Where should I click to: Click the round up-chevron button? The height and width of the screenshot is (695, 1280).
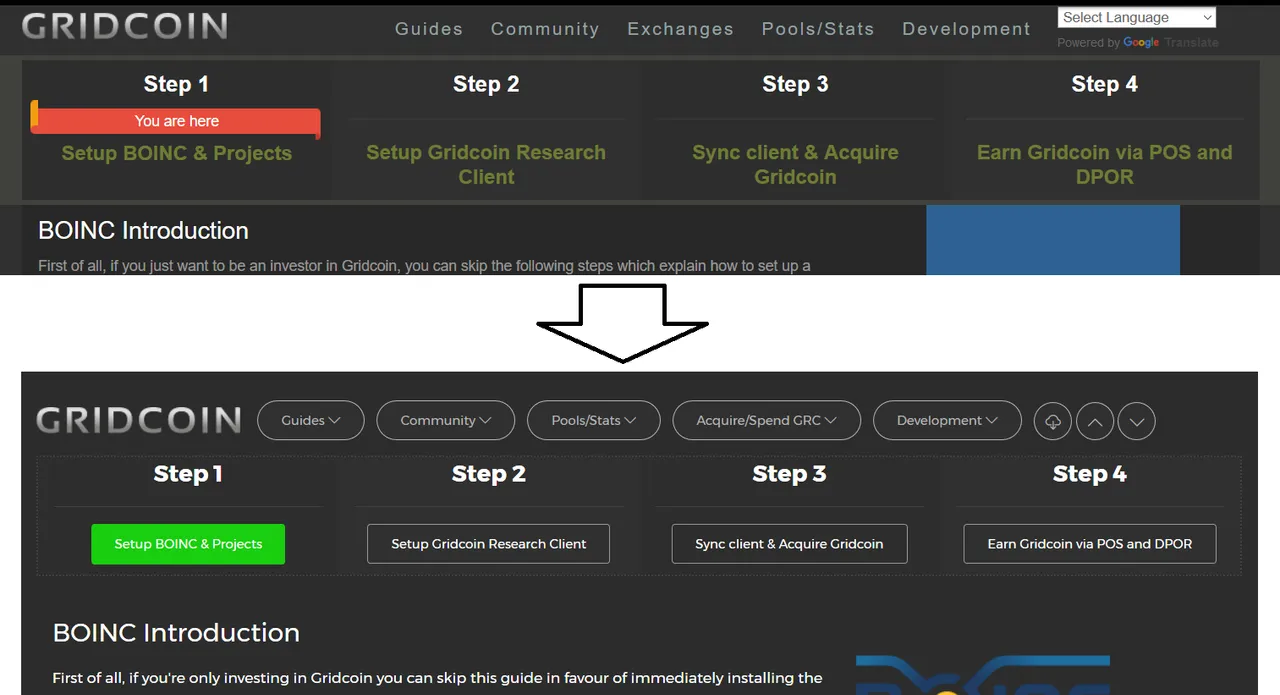click(x=1095, y=421)
